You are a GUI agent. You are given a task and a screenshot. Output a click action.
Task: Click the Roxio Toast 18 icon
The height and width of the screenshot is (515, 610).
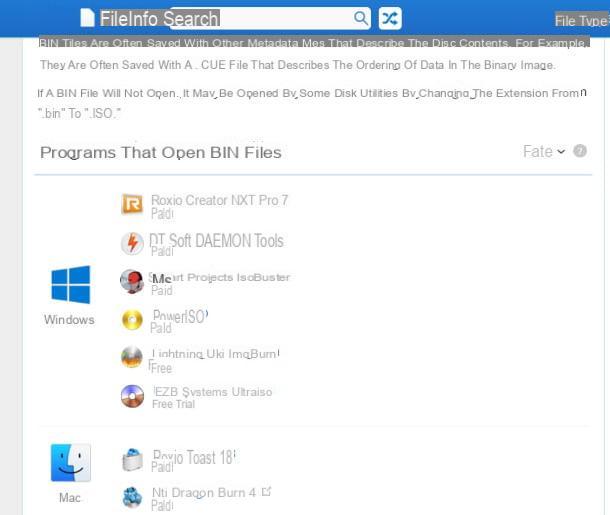click(x=133, y=460)
